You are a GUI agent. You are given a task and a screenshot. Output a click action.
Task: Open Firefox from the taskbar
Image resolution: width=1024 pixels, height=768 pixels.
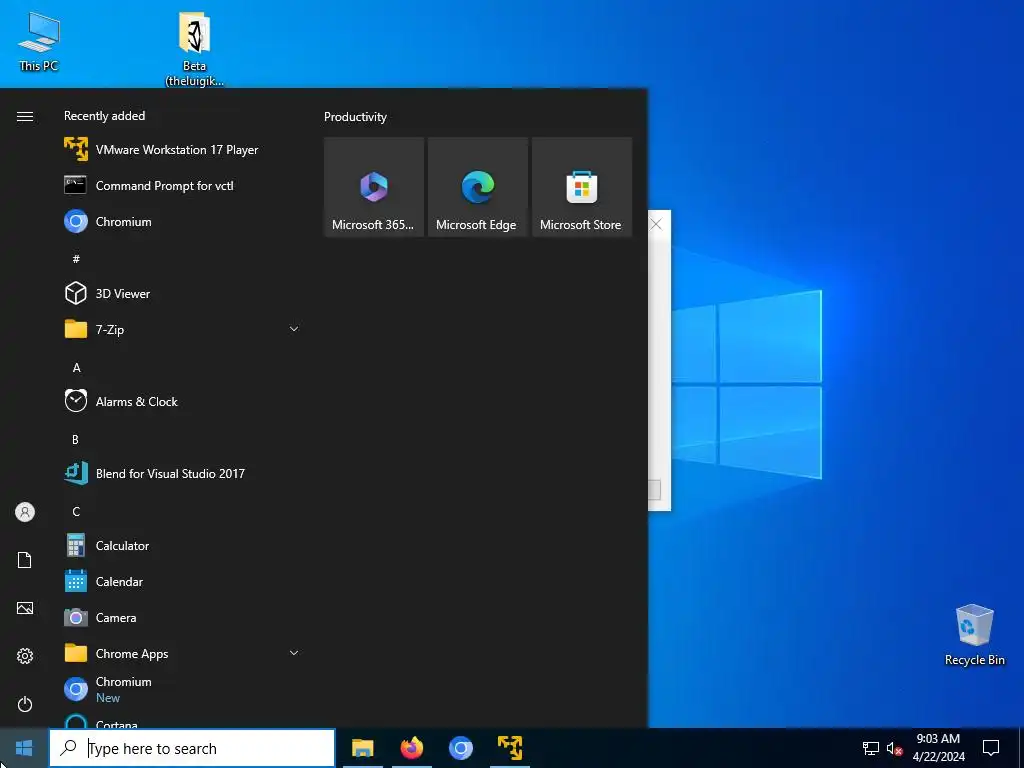(411, 748)
